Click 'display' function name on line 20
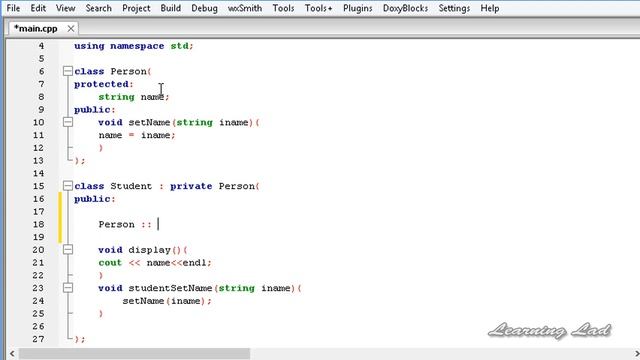The image size is (640, 360). coord(149,250)
